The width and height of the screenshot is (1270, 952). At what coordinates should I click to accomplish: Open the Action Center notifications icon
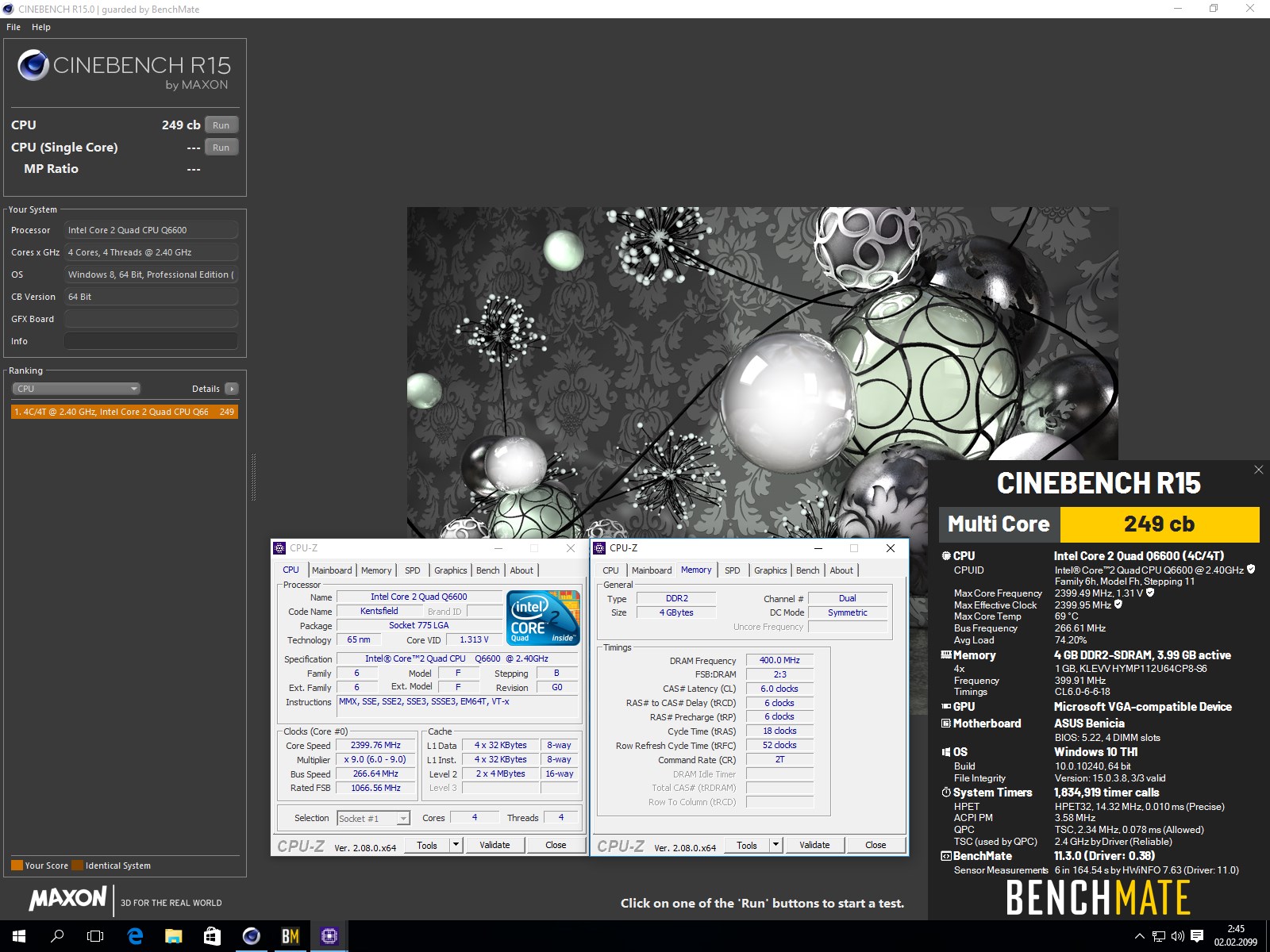point(1197,936)
